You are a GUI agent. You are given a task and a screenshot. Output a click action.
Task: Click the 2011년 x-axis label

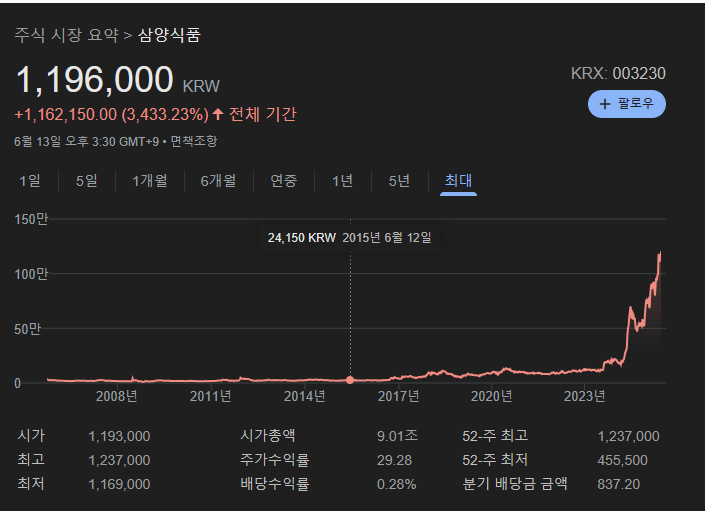210,396
